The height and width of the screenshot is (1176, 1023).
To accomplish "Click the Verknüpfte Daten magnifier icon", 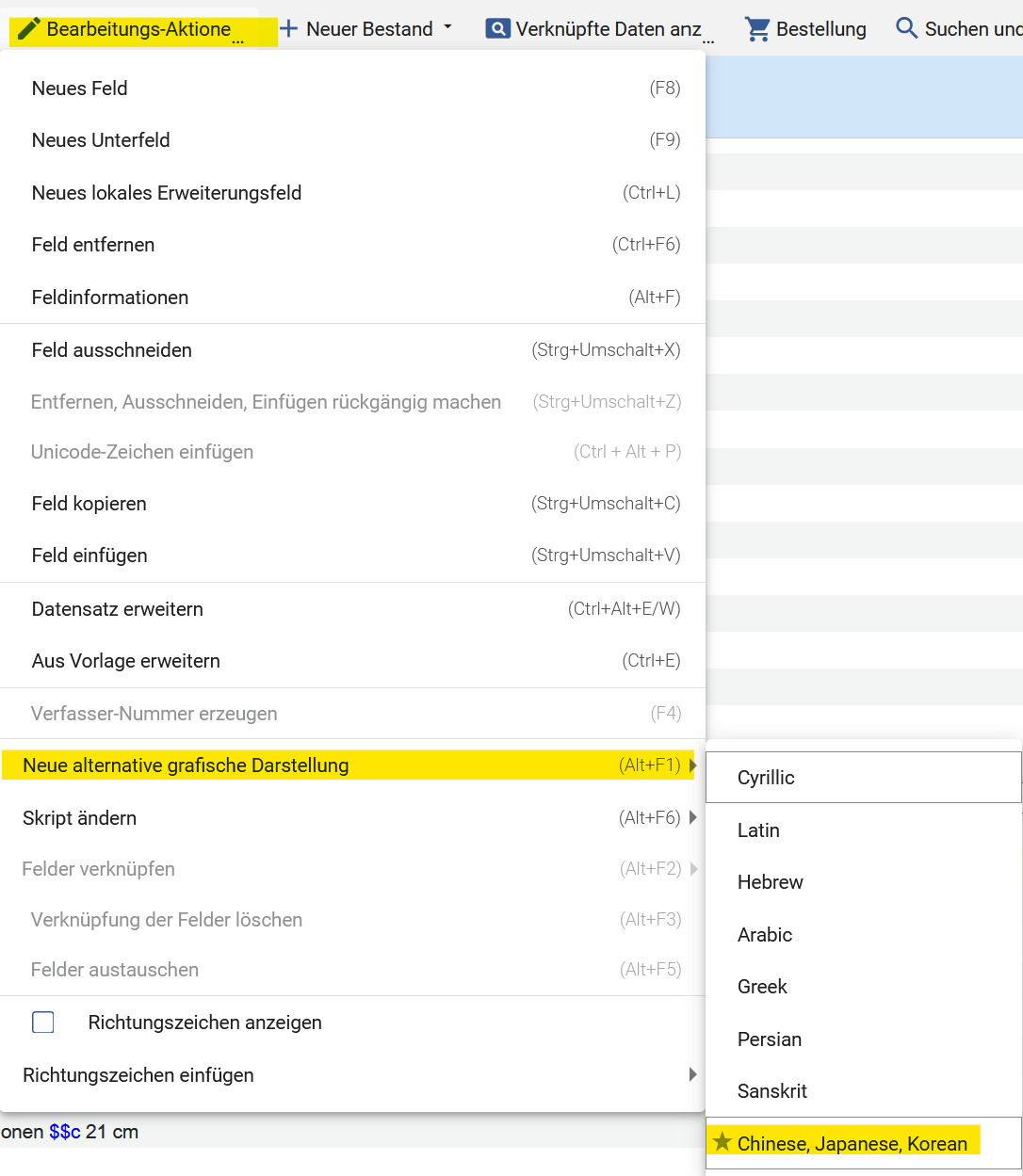I will coord(497,29).
